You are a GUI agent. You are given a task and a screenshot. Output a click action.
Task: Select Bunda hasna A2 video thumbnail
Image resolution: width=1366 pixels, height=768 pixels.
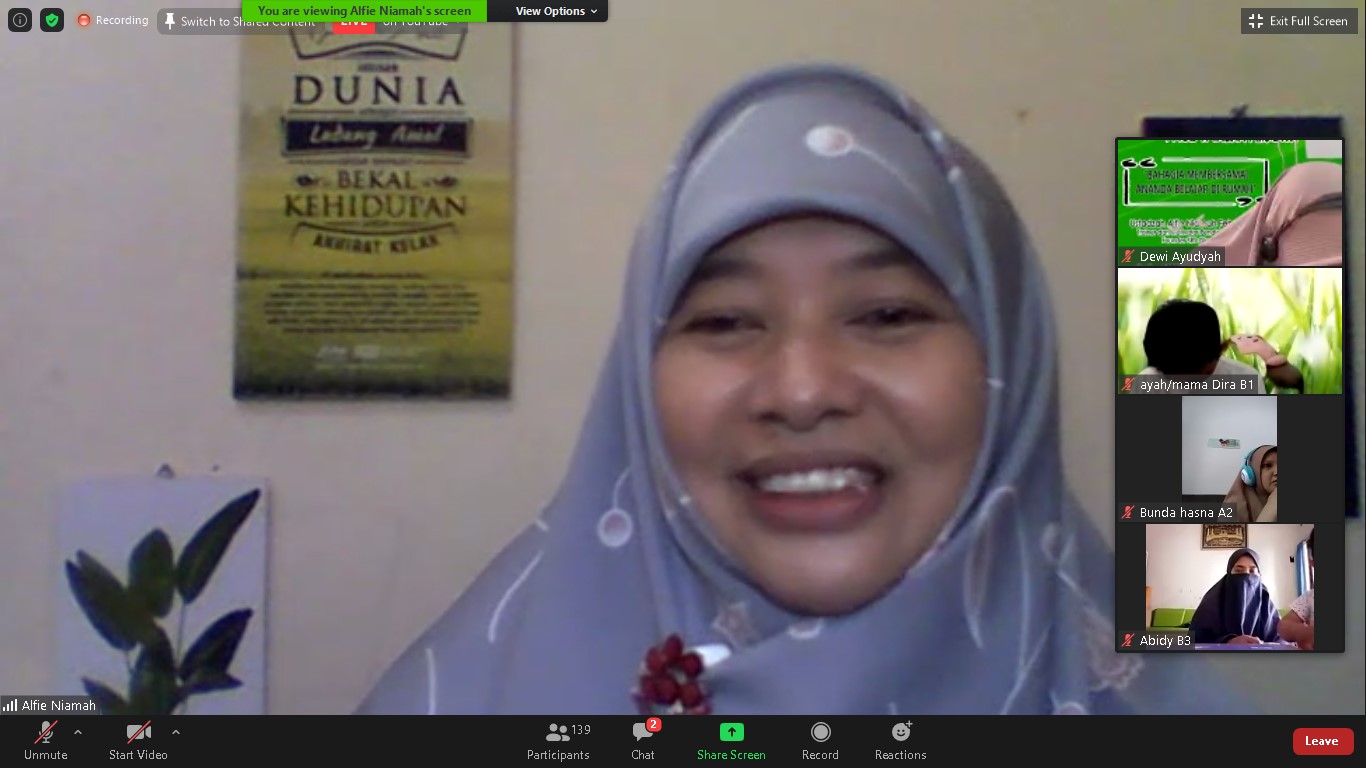1230,458
